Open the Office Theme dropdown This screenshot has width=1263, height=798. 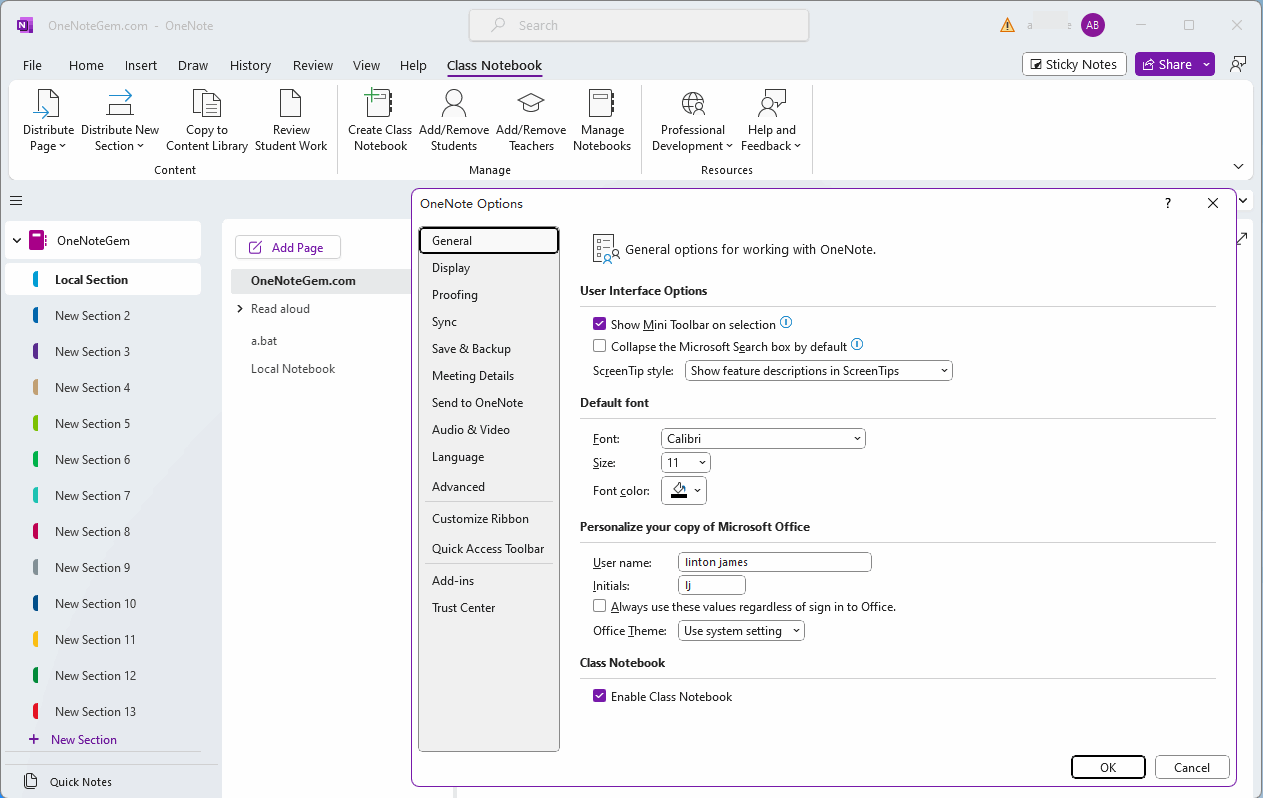click(x=742, y=631)
